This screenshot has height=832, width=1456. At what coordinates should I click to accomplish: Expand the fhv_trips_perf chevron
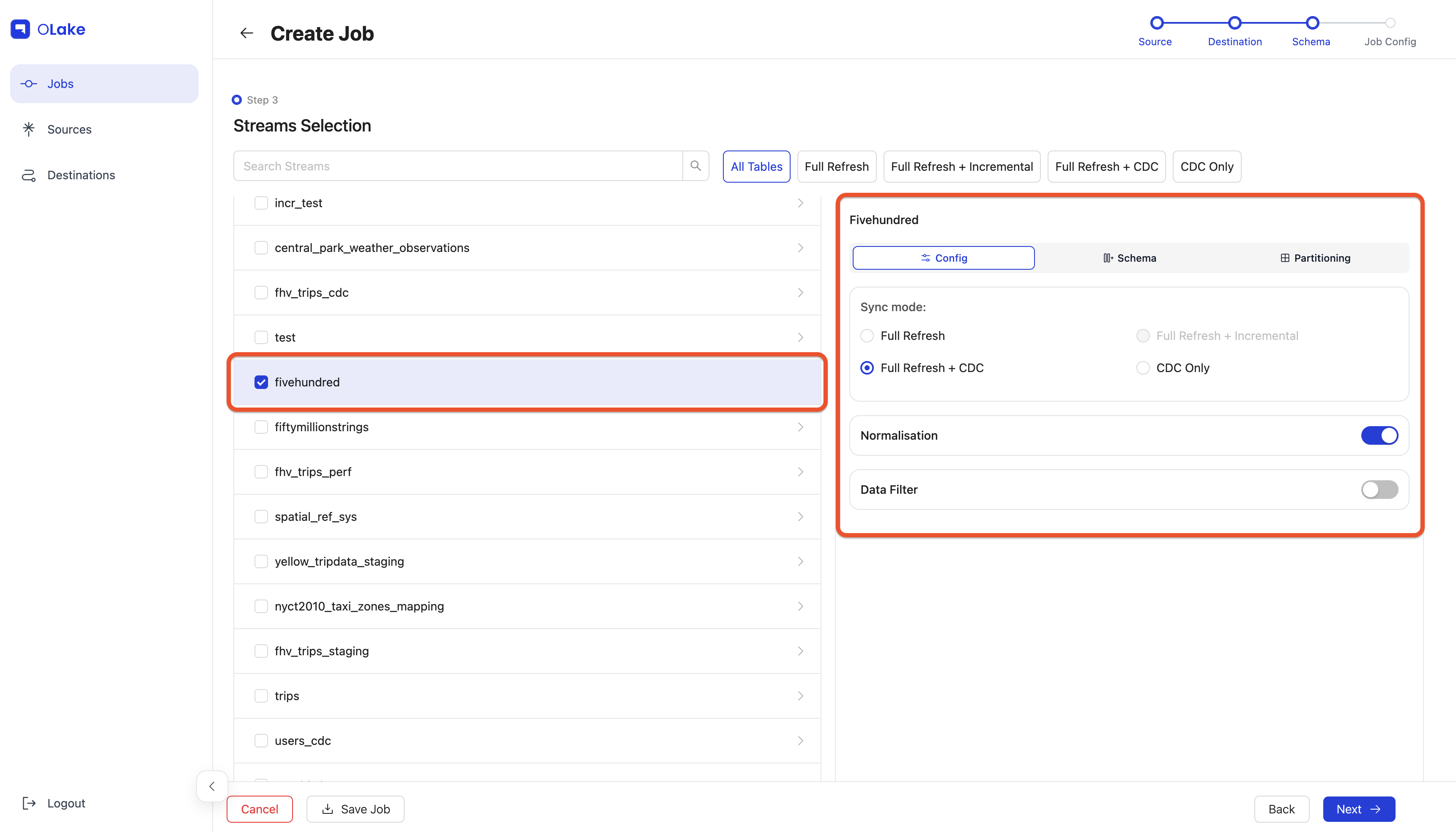click(x=800, y=471)
